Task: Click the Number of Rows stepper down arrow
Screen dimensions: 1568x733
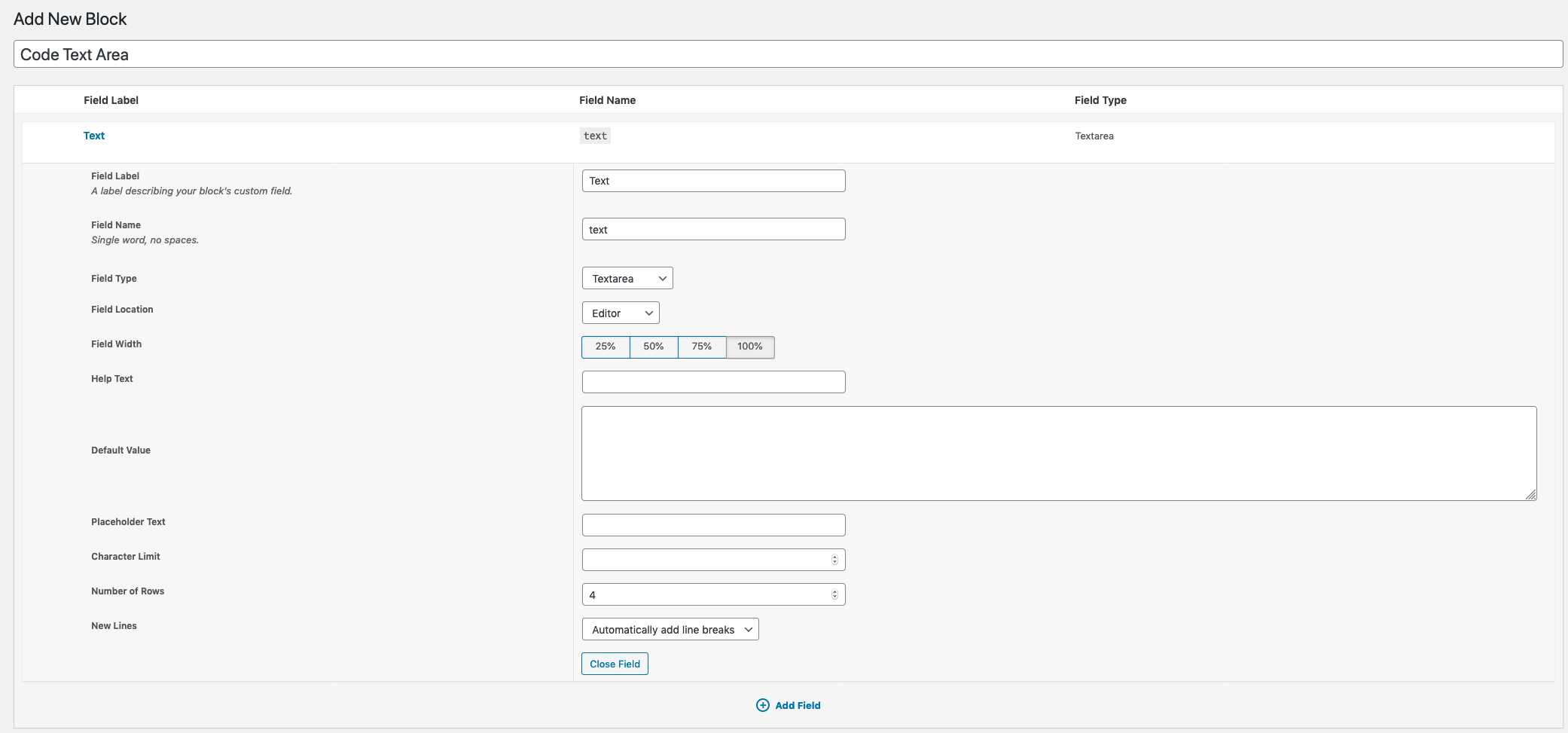Action: (834, 597)
